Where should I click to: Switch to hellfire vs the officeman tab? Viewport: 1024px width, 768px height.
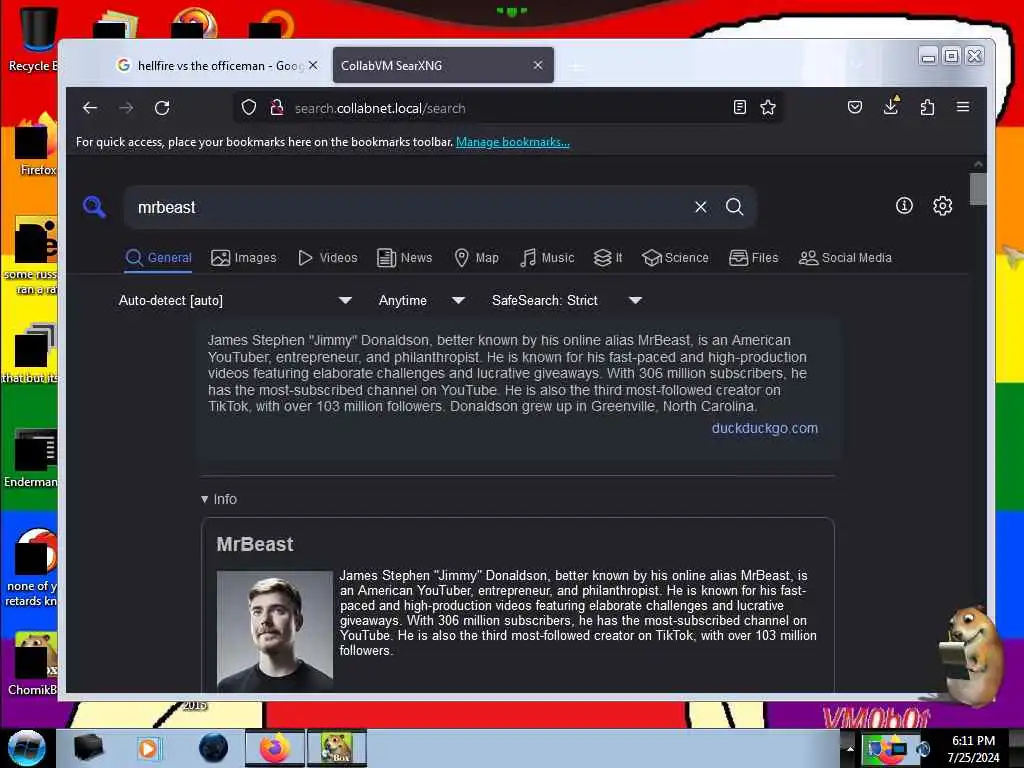217,65
